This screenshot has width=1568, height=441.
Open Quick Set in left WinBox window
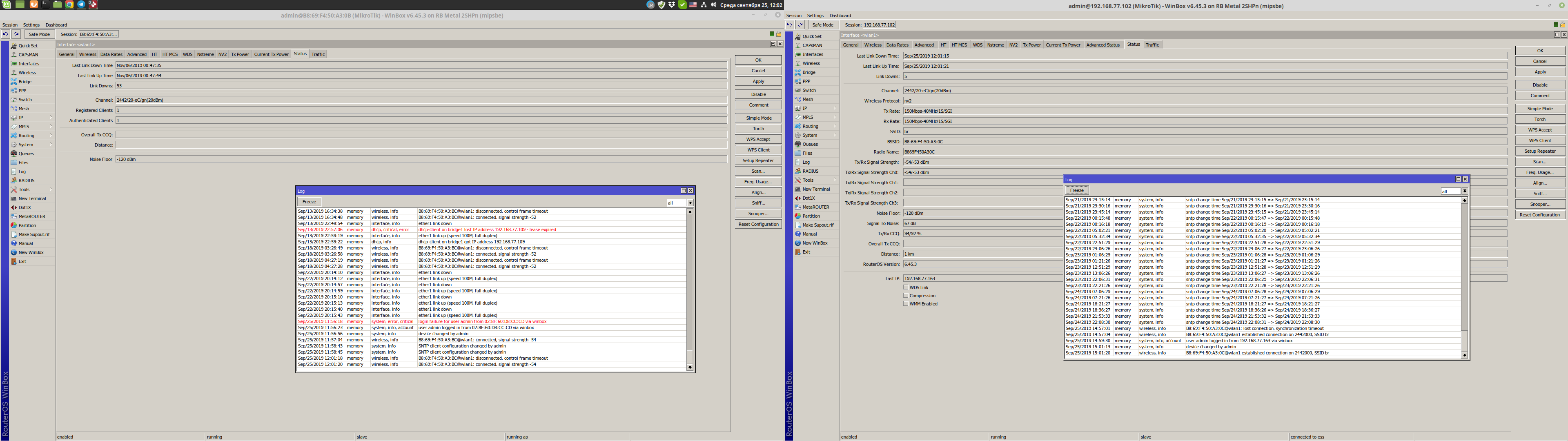tap(27, 46)
